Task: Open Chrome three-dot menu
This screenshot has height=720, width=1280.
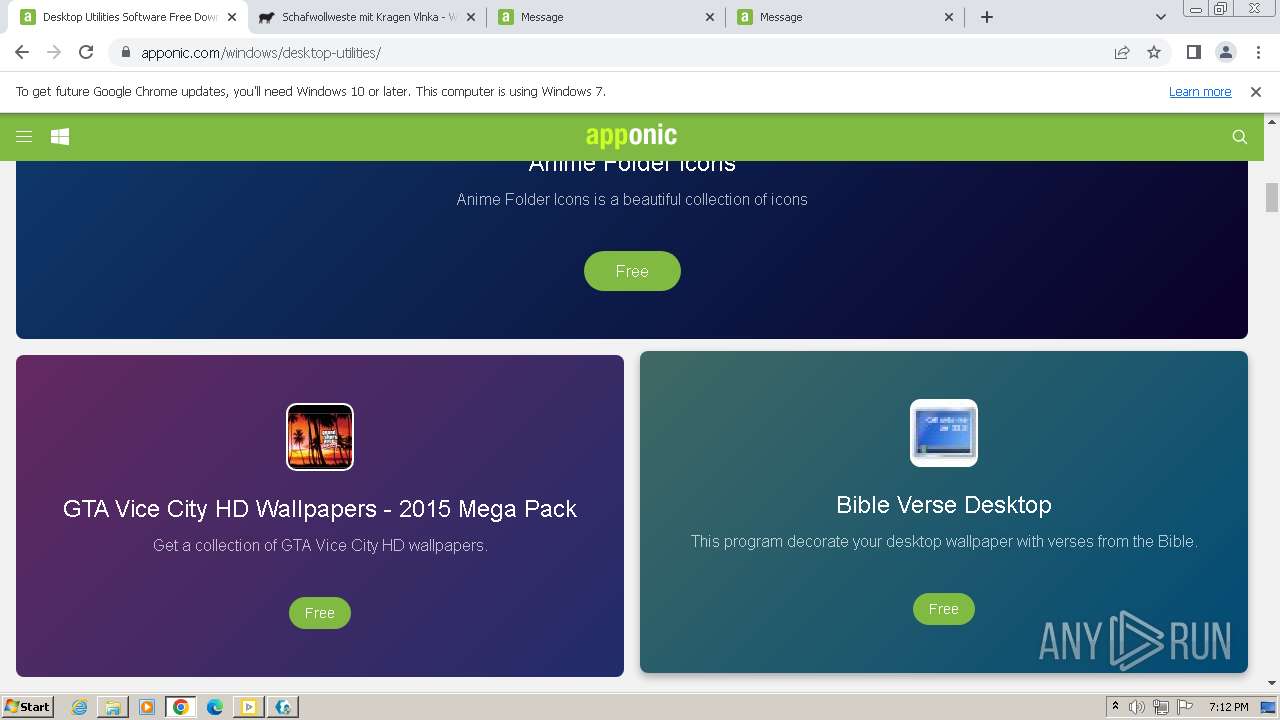Action: point(1258,52)
